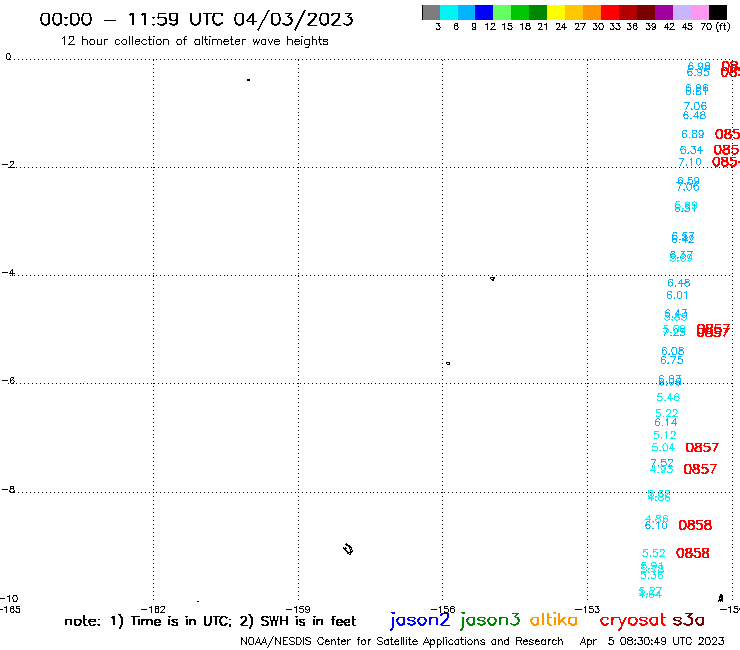Click the latitude axis label -2
This screenshot has width=740, height=650.
(x=8, y=165)
